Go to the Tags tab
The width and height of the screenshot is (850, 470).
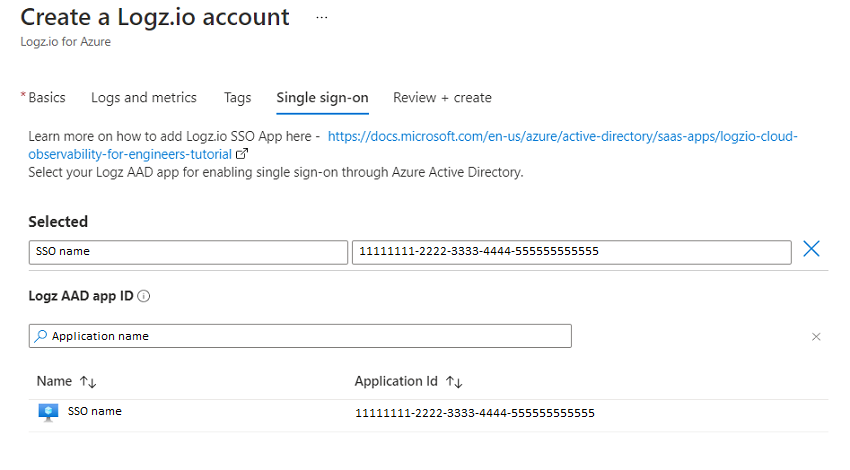237,98
